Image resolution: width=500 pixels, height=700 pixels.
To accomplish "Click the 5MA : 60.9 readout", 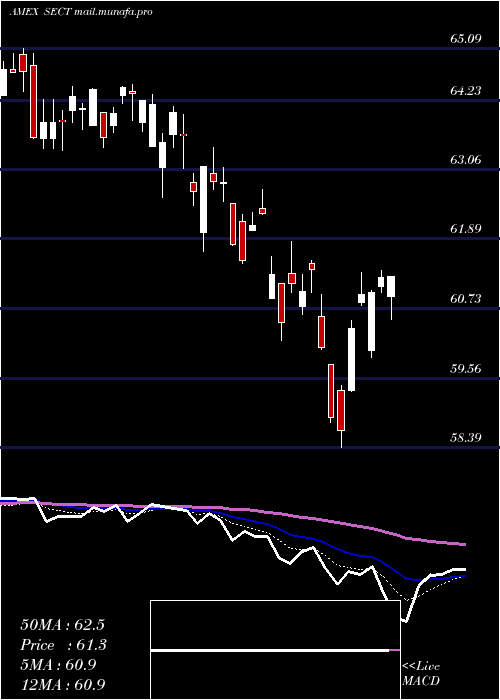I will pyautogui.click(x=58, y=665).
